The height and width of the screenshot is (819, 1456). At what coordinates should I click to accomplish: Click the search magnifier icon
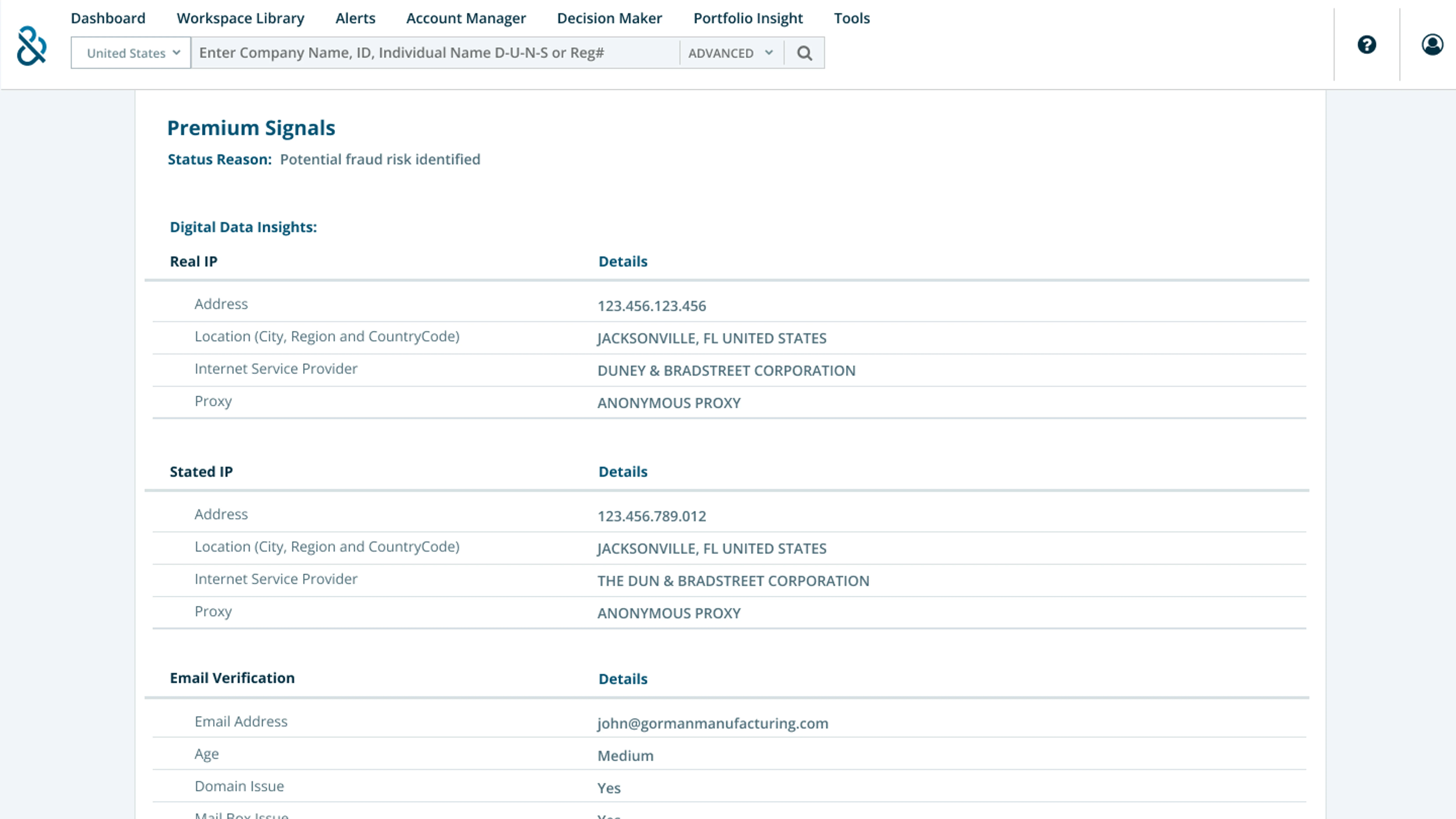point(804,53)
